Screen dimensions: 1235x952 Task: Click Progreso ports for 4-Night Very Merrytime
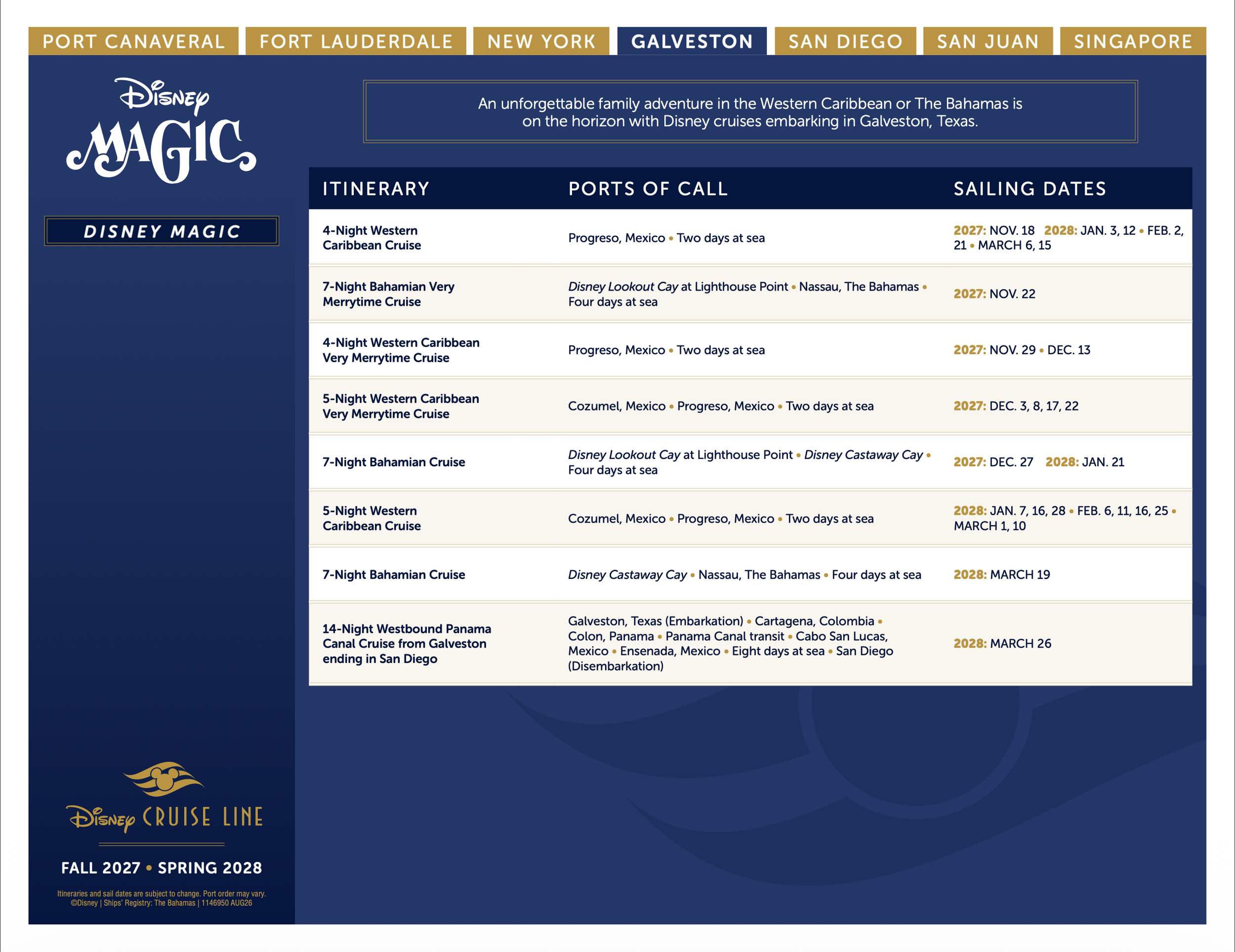[666, 350]
